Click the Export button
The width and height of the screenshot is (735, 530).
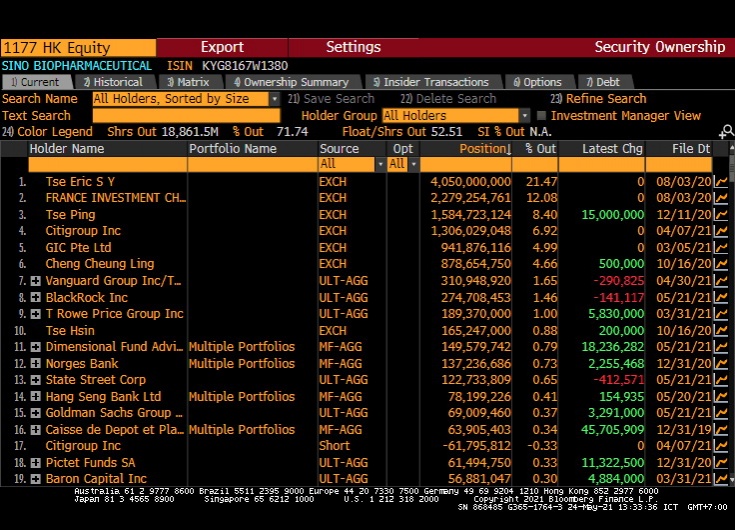tap(222, 47)
